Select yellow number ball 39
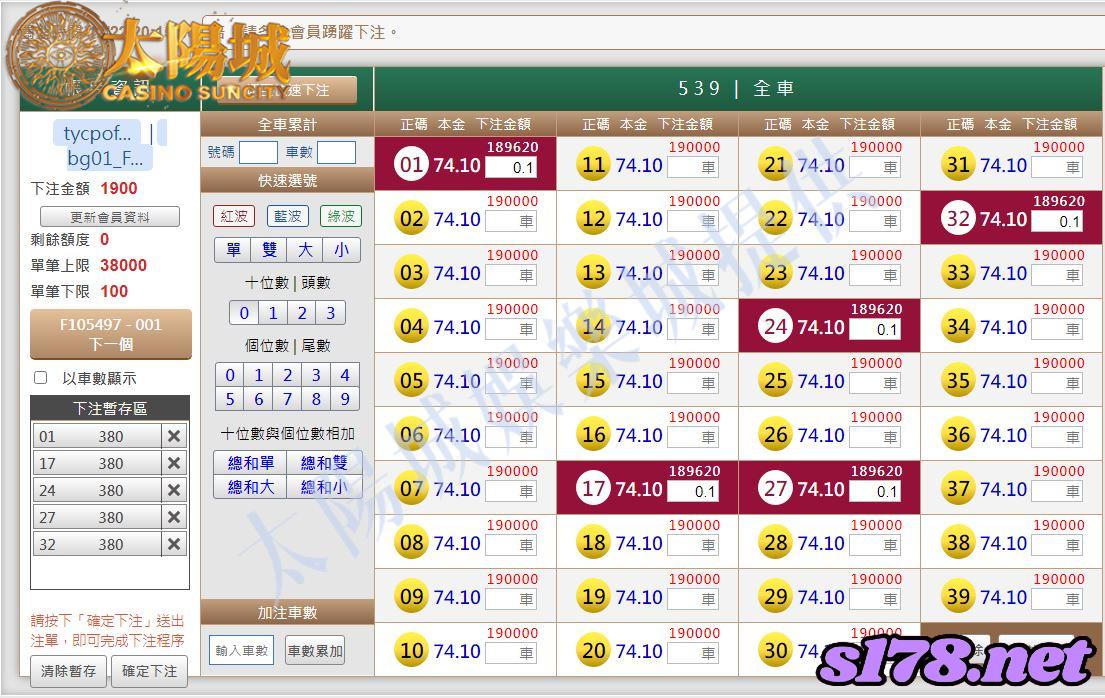The height and width of the screenshot is (698, 1105). coord(958,597)
